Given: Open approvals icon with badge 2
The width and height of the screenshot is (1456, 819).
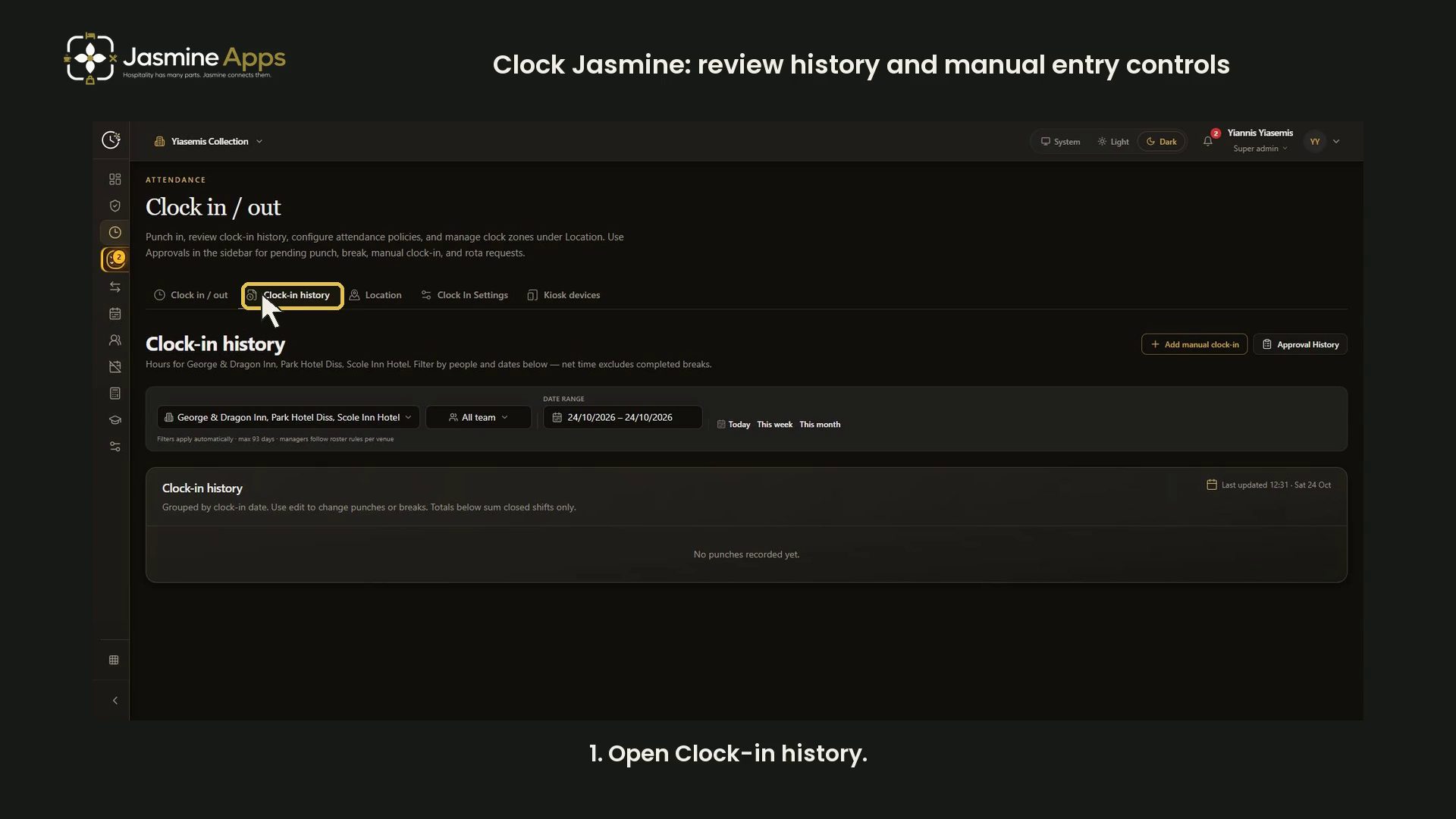Looking at the screenshot, I should click(115, 259).
